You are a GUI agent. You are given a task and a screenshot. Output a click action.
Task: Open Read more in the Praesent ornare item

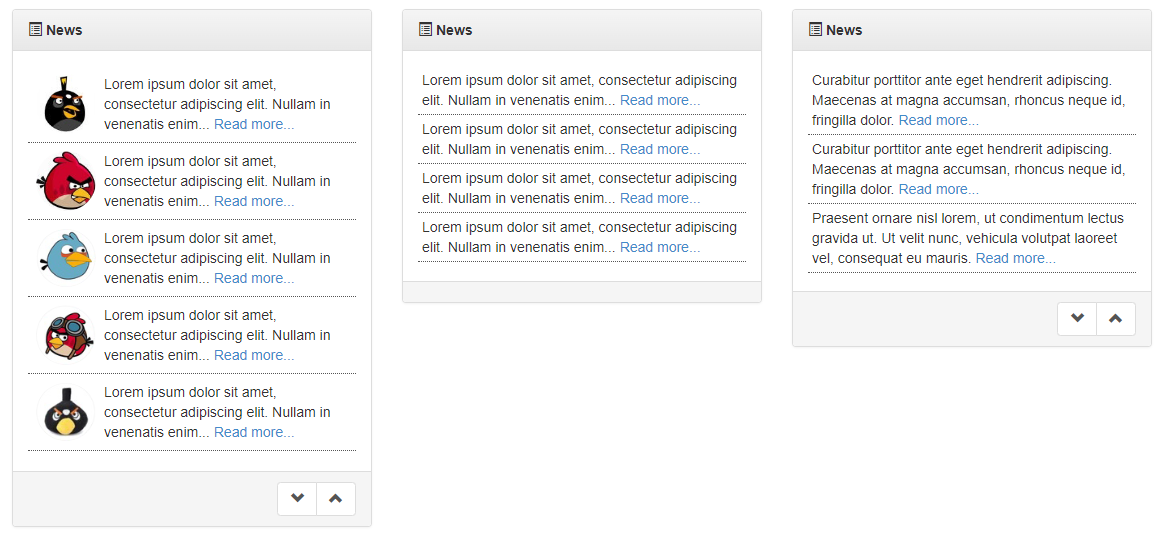[x=1015, y=259]
